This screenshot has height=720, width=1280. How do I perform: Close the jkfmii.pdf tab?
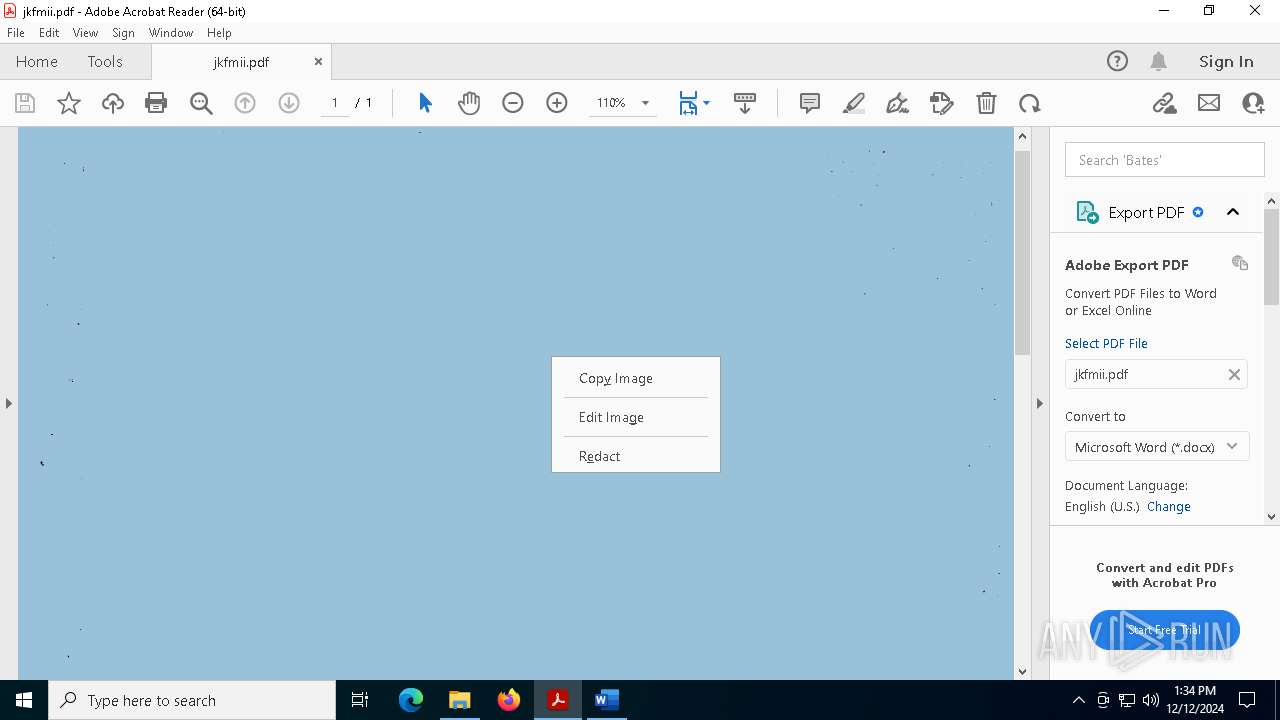coord(318,61)
